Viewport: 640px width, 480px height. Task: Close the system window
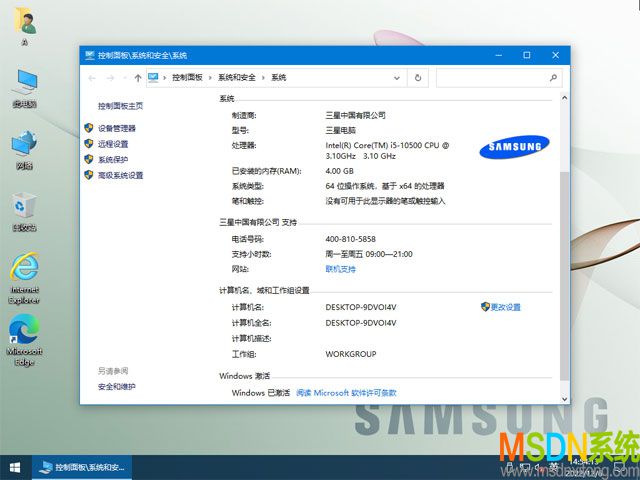[x=556, y=55]
